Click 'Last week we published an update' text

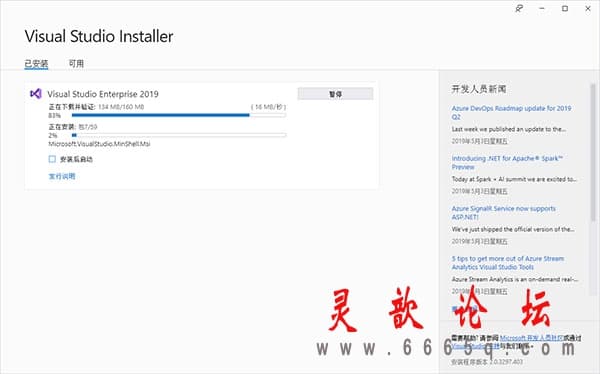[509, 129]
